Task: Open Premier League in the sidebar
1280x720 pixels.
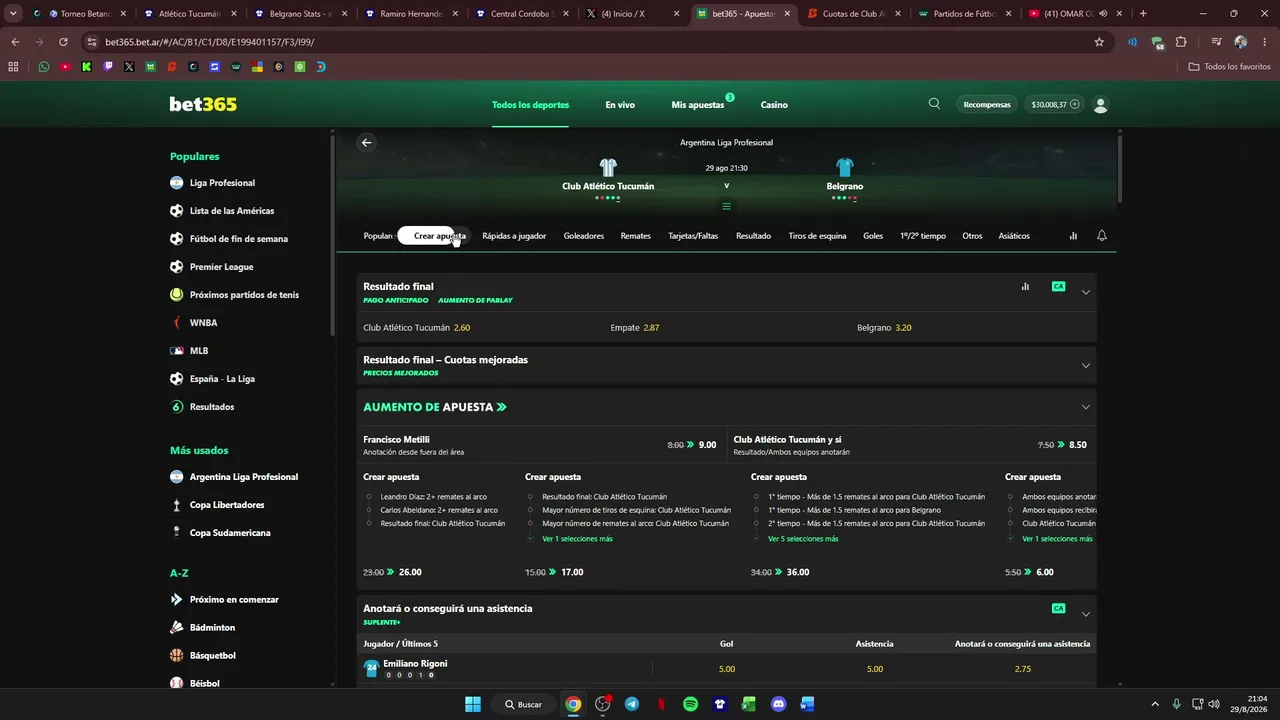Action: [x=221, y=267]
